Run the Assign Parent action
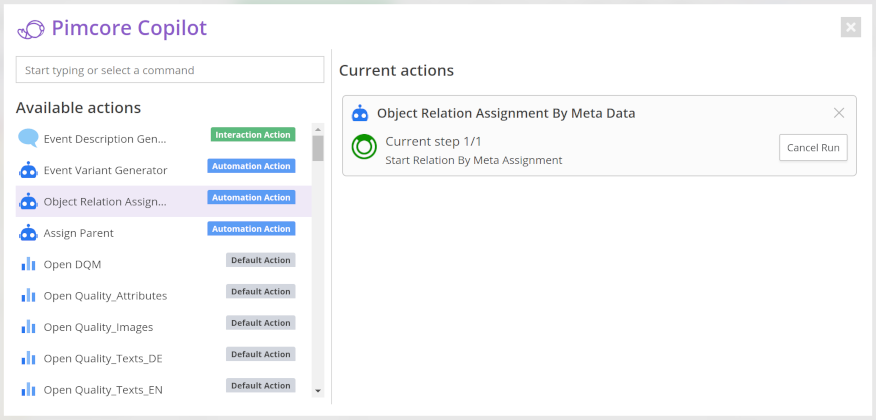The width and height of the screenshot is (876, 420). 164,232
